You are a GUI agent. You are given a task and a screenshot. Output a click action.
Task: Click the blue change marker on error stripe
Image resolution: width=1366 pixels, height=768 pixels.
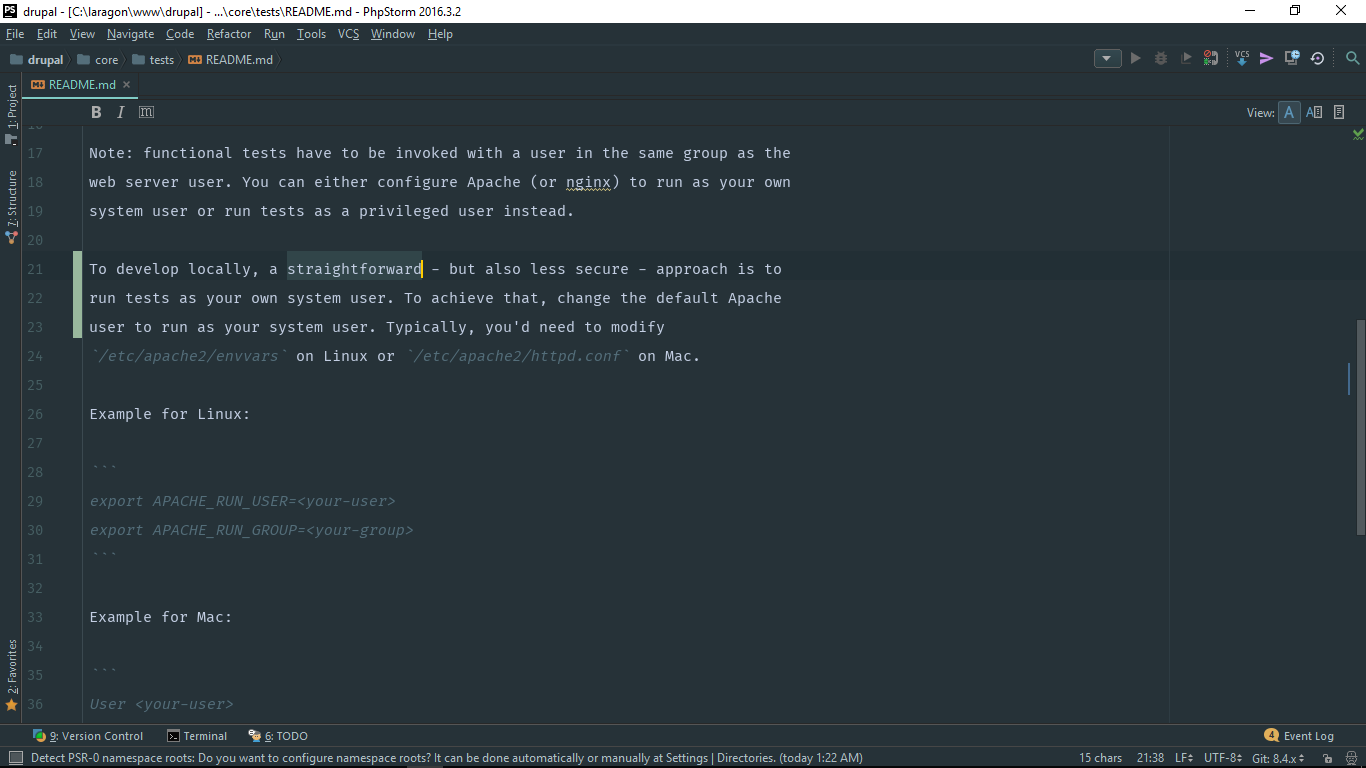[1348, 378]
